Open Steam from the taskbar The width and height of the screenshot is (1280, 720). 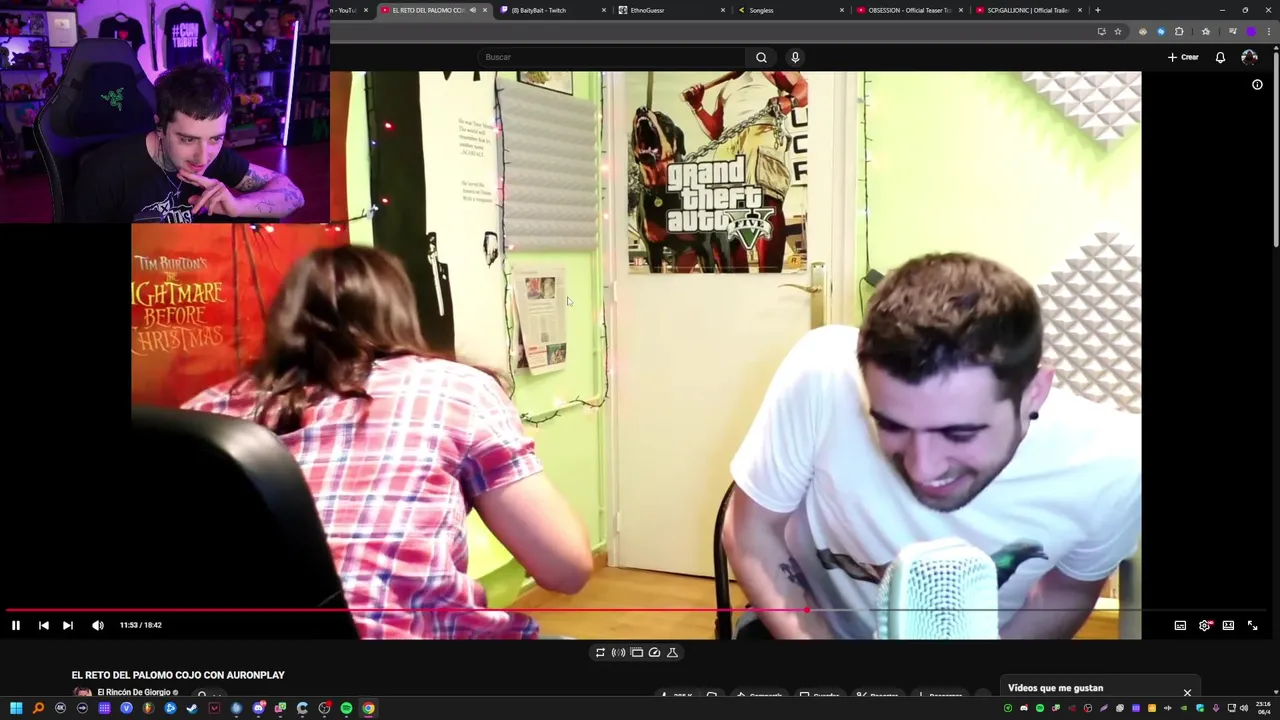point(192,708)
